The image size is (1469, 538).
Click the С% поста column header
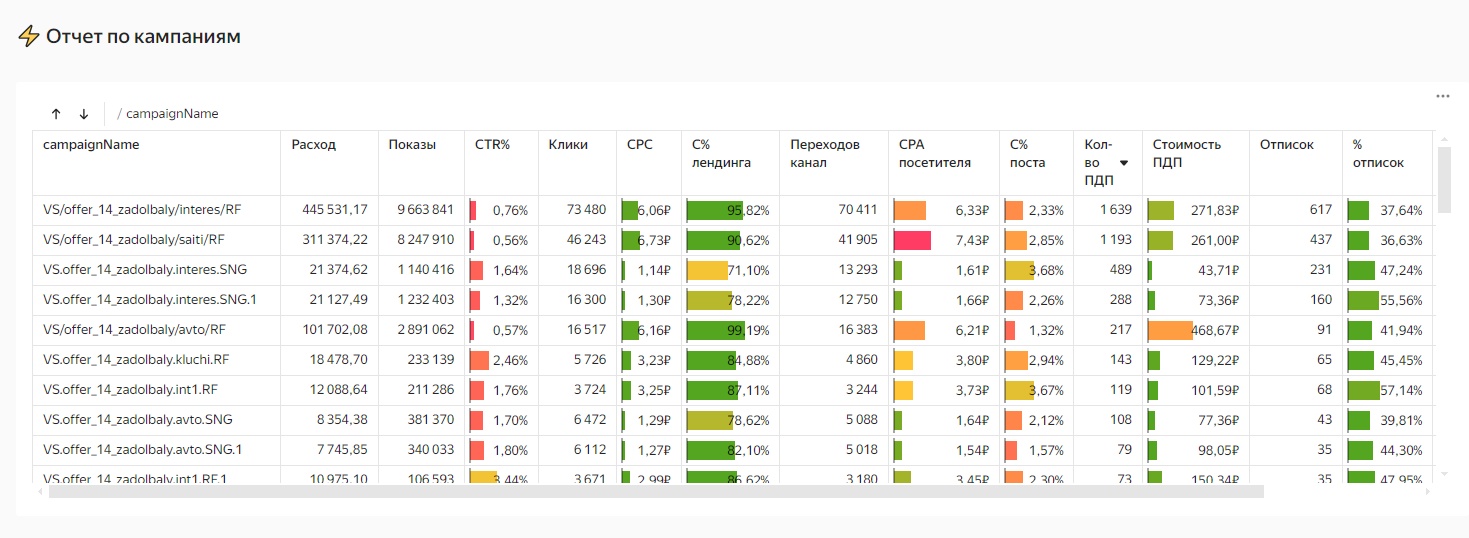[x=1036, y=163]
